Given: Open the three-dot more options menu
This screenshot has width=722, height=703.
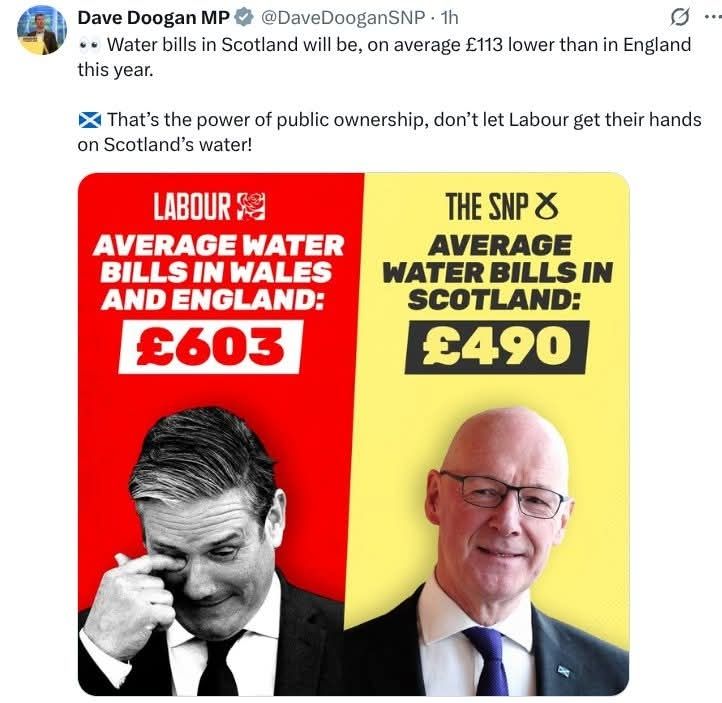Looking at the screenshot, I should click(713, 17).
